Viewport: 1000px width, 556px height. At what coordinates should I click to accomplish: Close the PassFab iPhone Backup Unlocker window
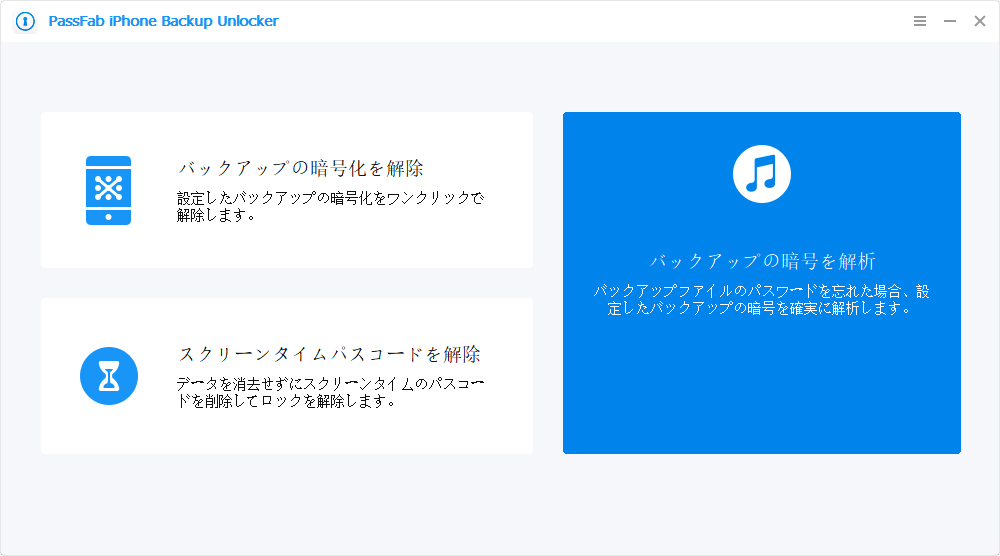pos(980,21)
